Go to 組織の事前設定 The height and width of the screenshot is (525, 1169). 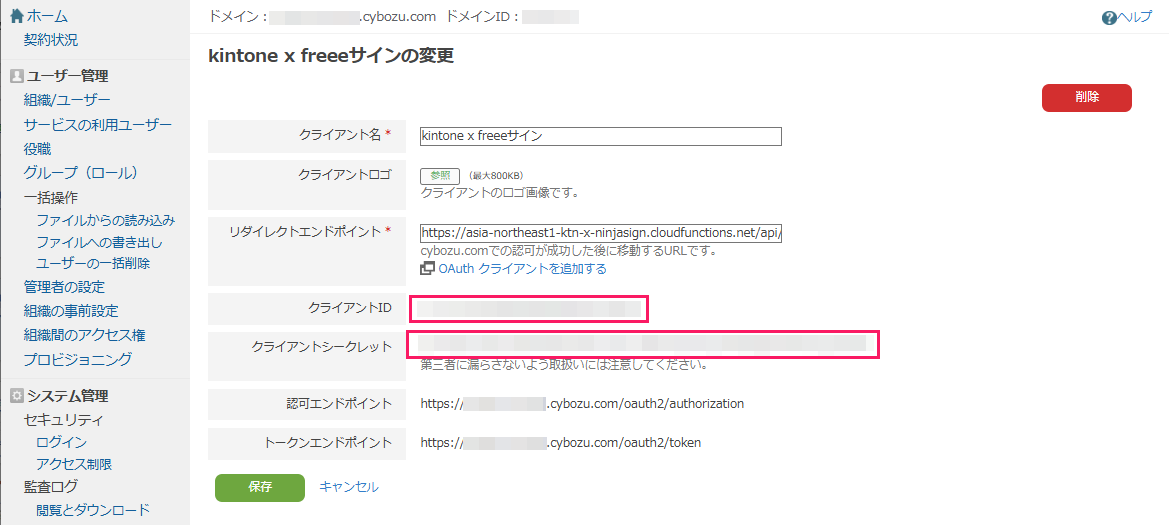pos(71,311)
